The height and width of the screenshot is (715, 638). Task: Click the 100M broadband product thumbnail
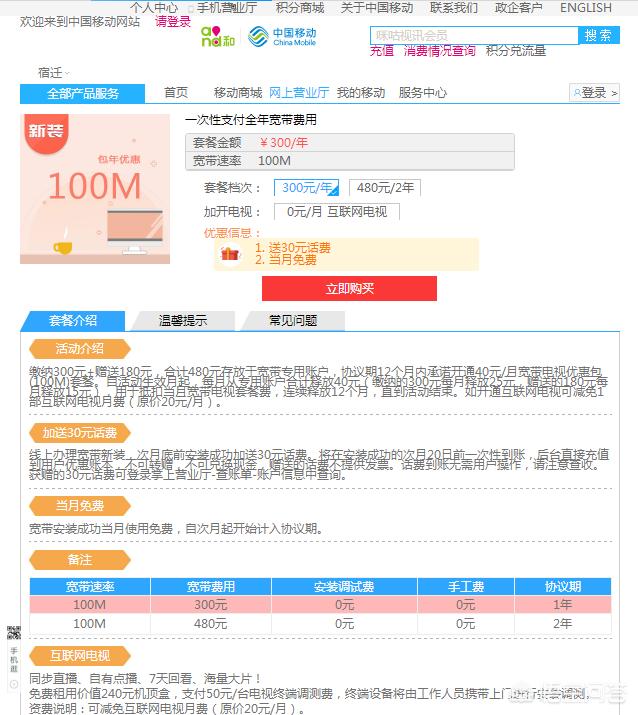pos(95,189)
